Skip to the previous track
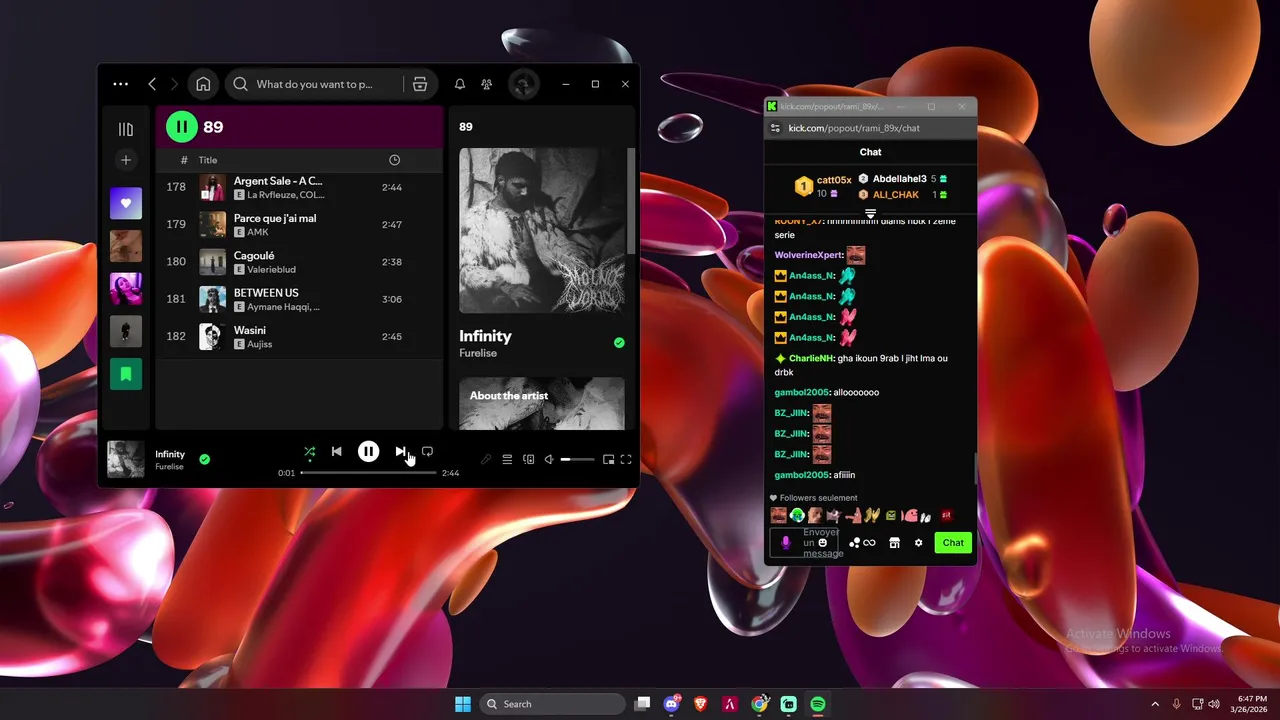 [x=337, y=452]
